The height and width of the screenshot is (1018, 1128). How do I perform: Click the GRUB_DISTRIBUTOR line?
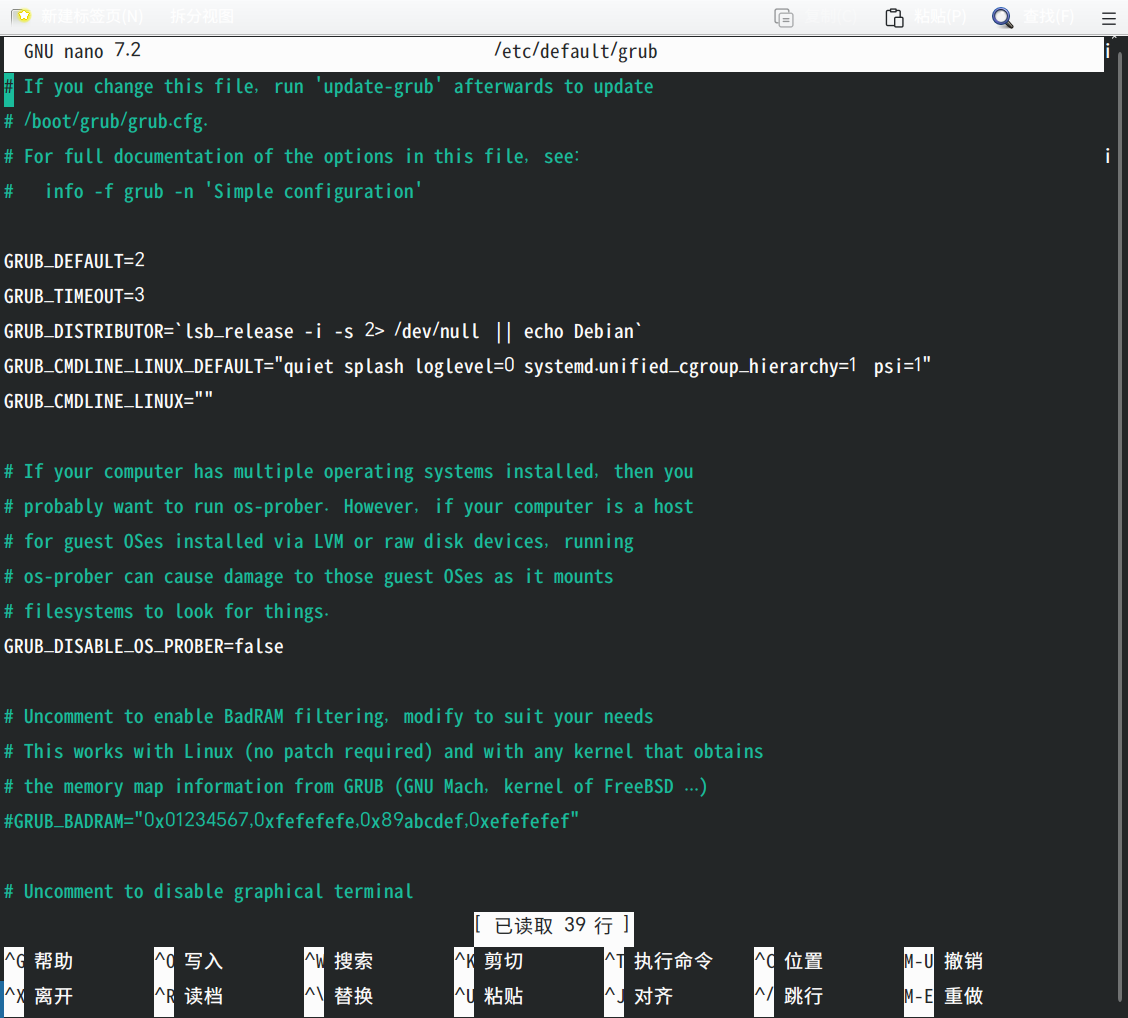322,331
